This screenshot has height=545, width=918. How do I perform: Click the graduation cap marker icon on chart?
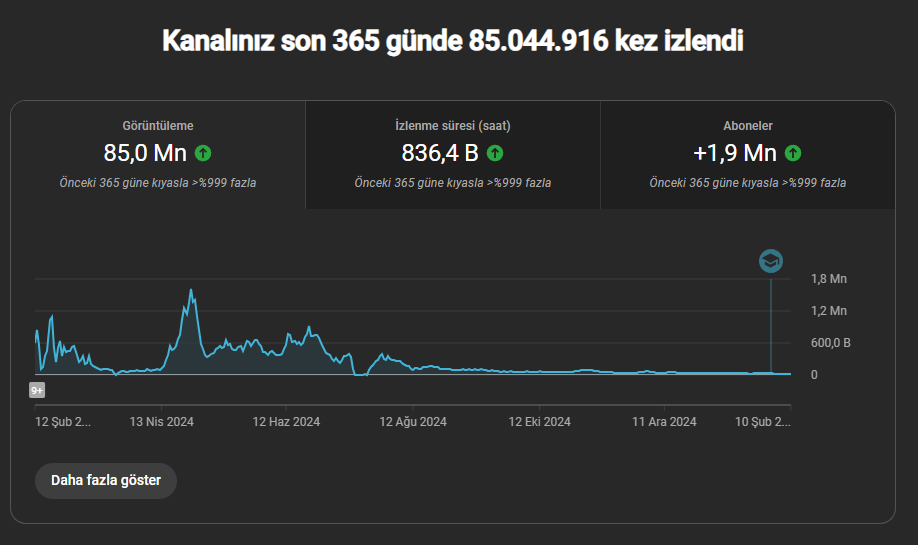770,261
